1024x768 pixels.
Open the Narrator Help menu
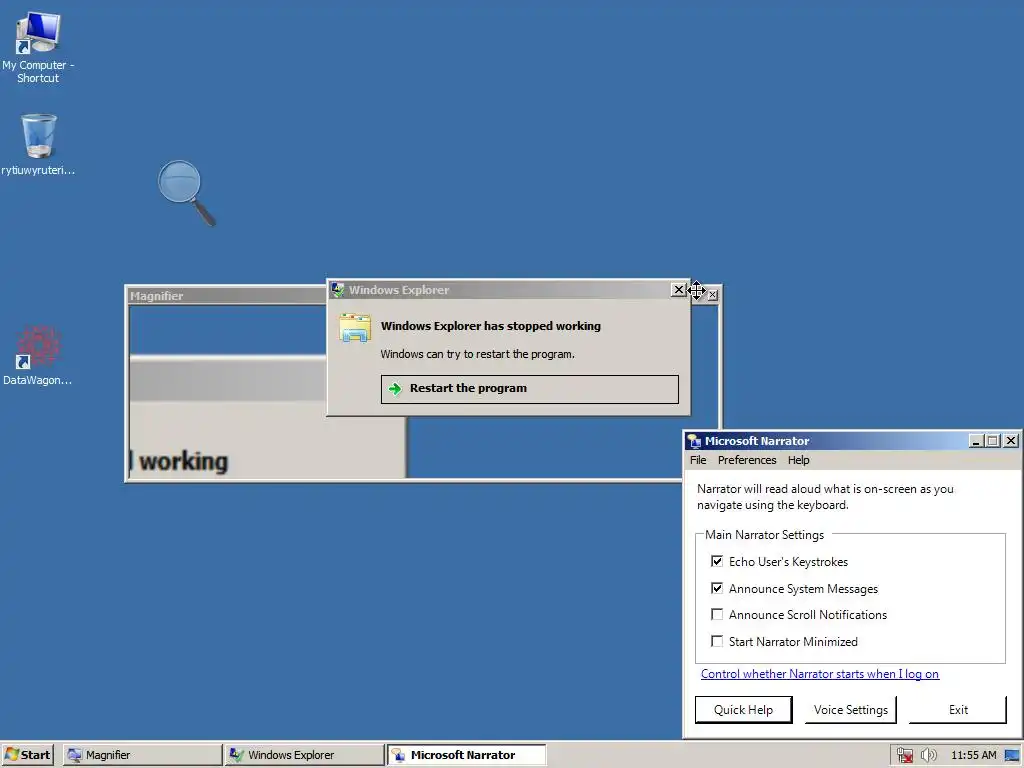(x=798, y=460)
